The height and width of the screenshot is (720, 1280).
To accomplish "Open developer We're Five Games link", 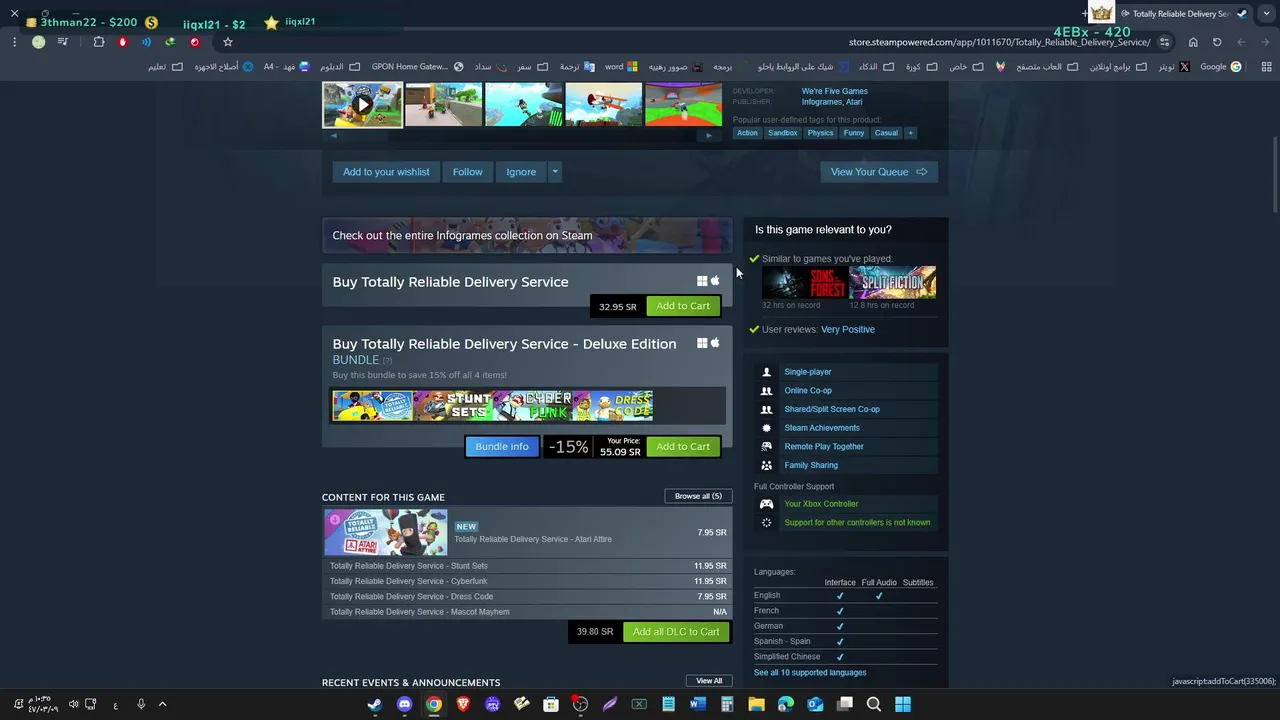I will pyautogui.click(x=834, y=91).
